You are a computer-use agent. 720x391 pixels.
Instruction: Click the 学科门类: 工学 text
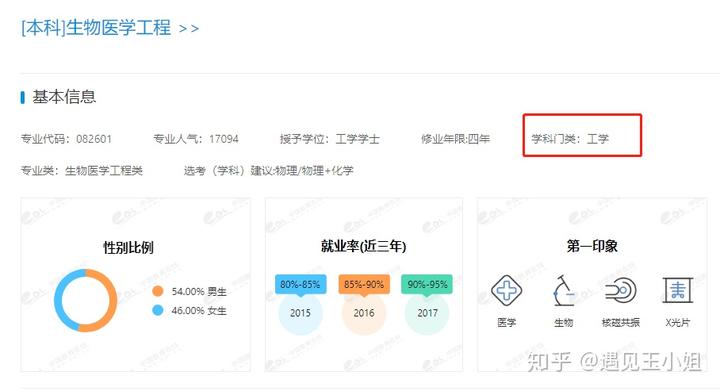click(570, 139)
